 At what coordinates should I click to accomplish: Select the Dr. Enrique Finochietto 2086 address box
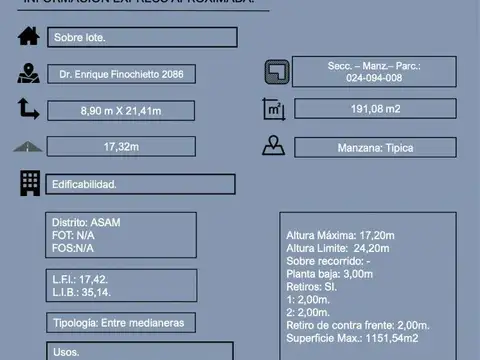pyautogui.click(x=121, y=74)
